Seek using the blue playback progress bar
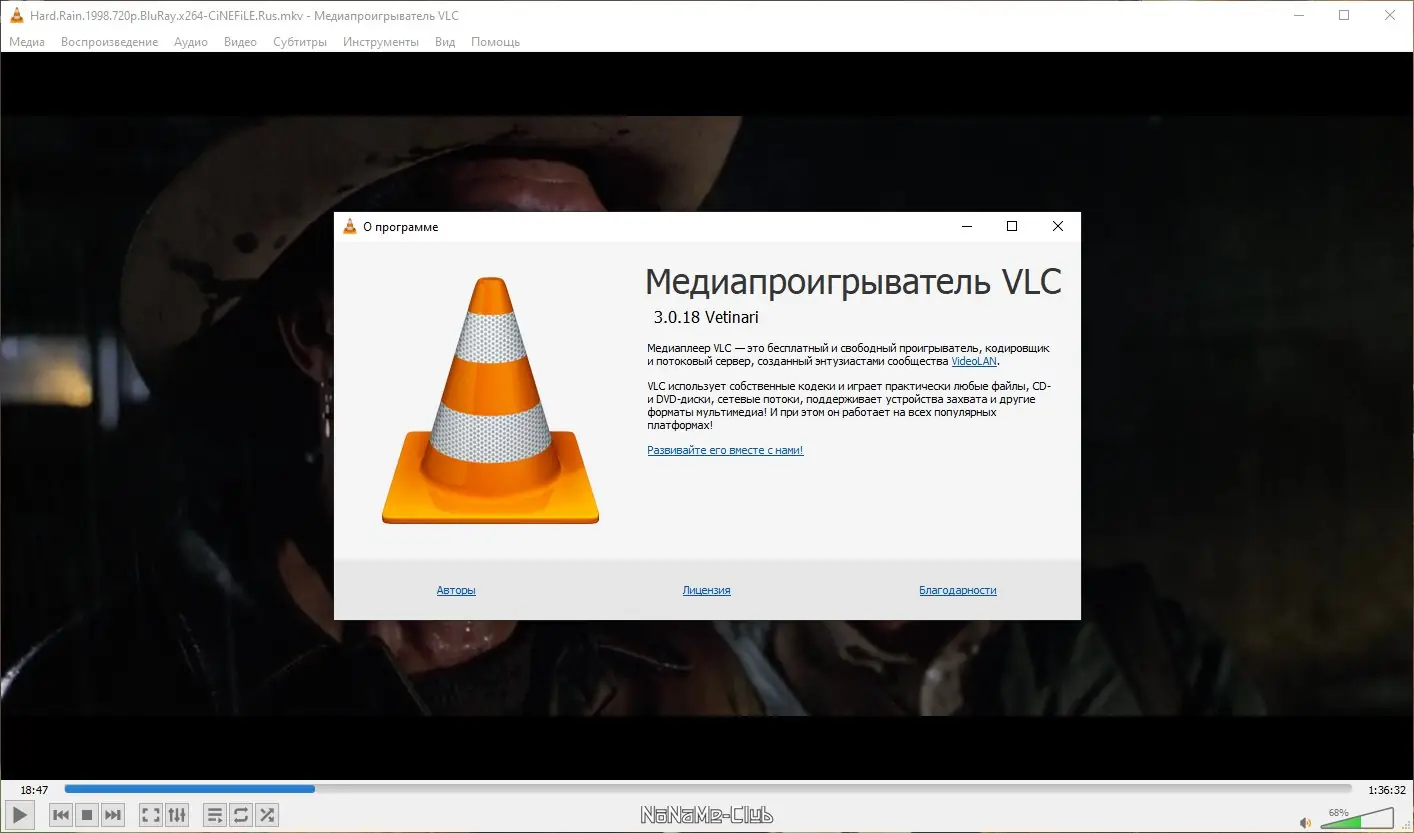 [708, 789]
